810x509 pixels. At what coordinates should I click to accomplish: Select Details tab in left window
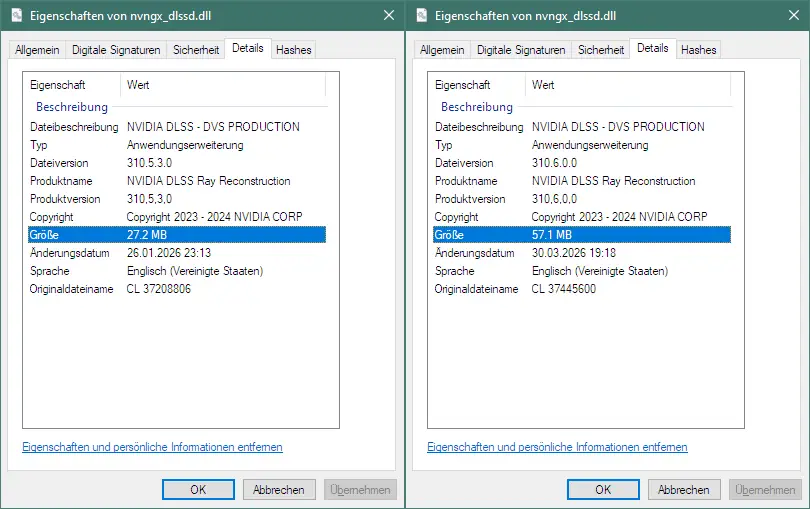(x=248, y=48)
